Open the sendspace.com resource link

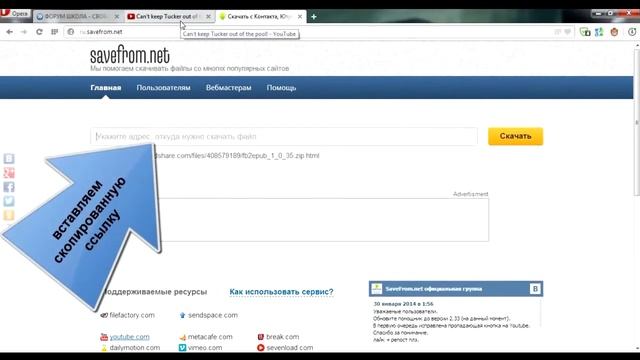[x=213, y=315]
